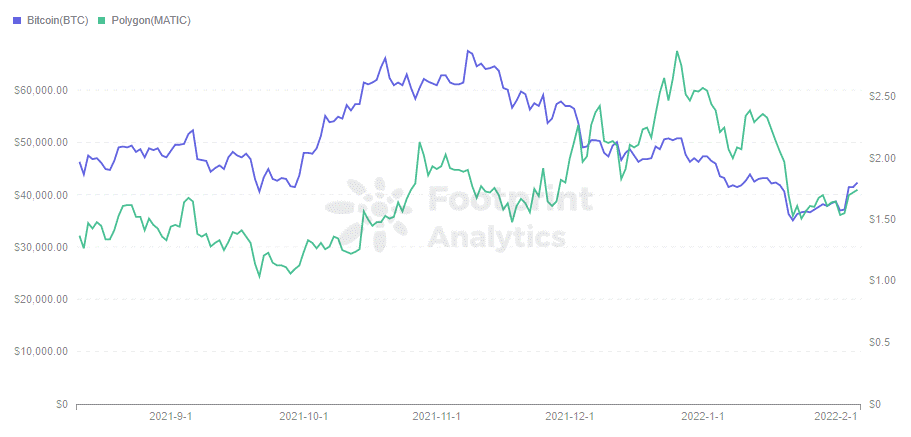Screen dimensions: 911x437
Task: Click the $1.00 right axis label
Action: (x=882, y=280)
